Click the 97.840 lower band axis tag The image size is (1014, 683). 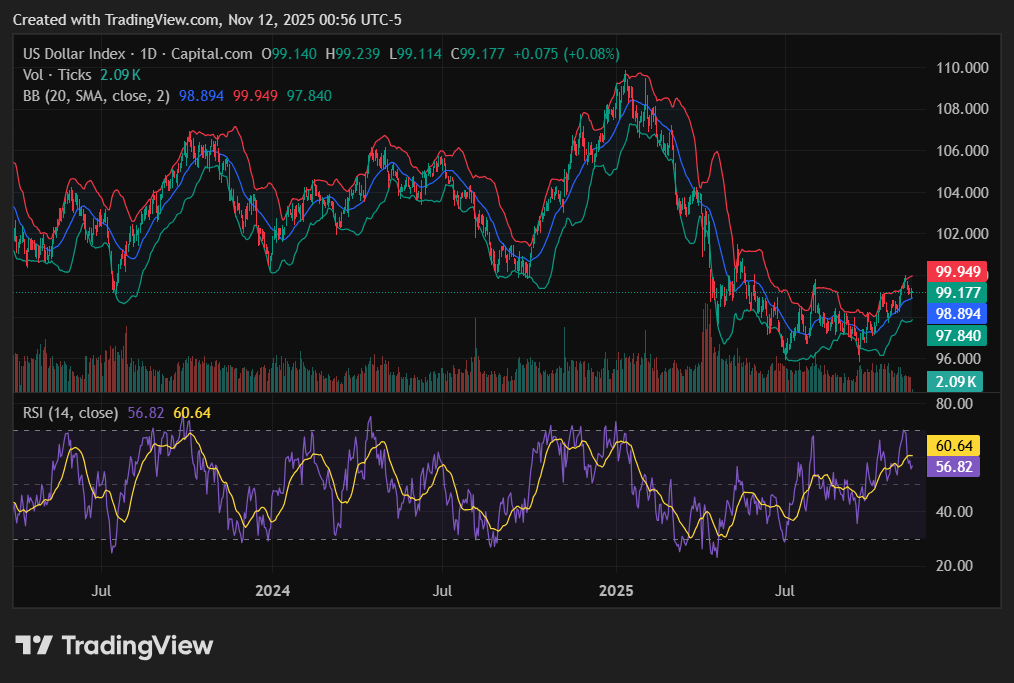(957, 336)
